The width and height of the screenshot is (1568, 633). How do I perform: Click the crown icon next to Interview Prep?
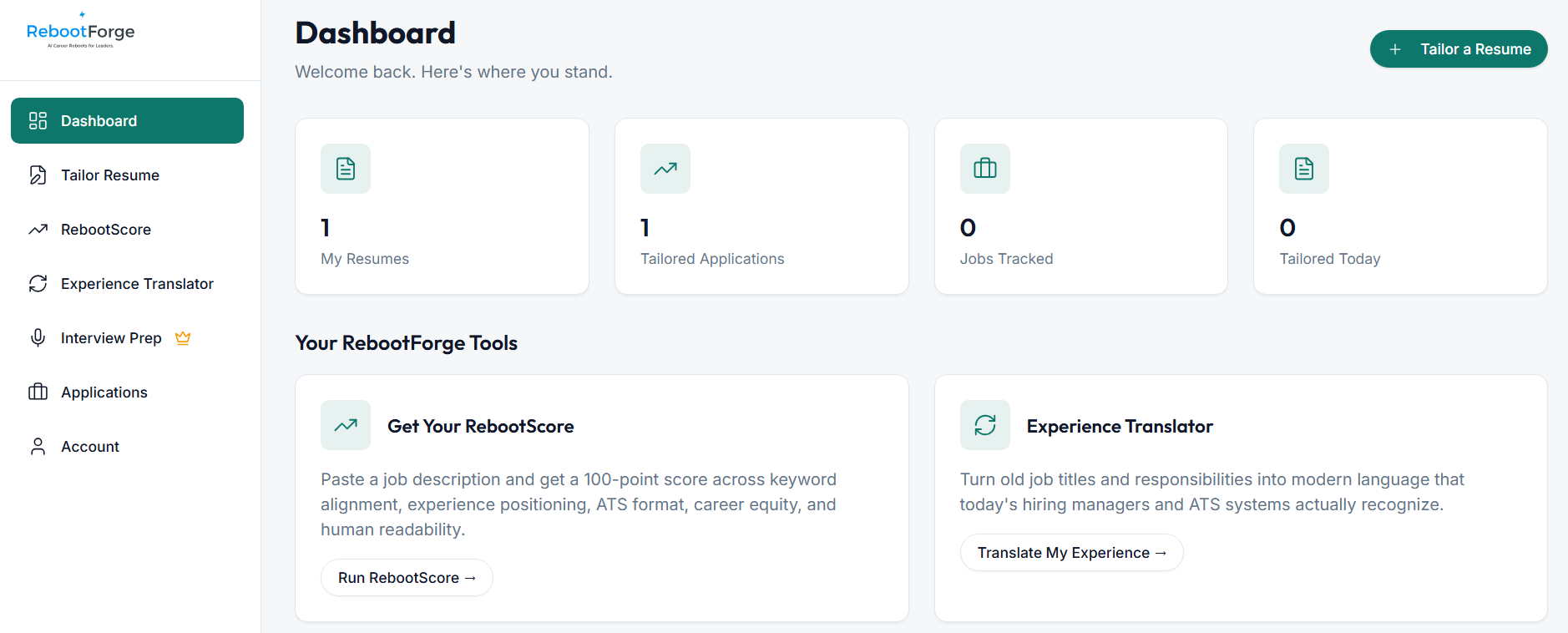pyautogui.click(x=183, y=337)
